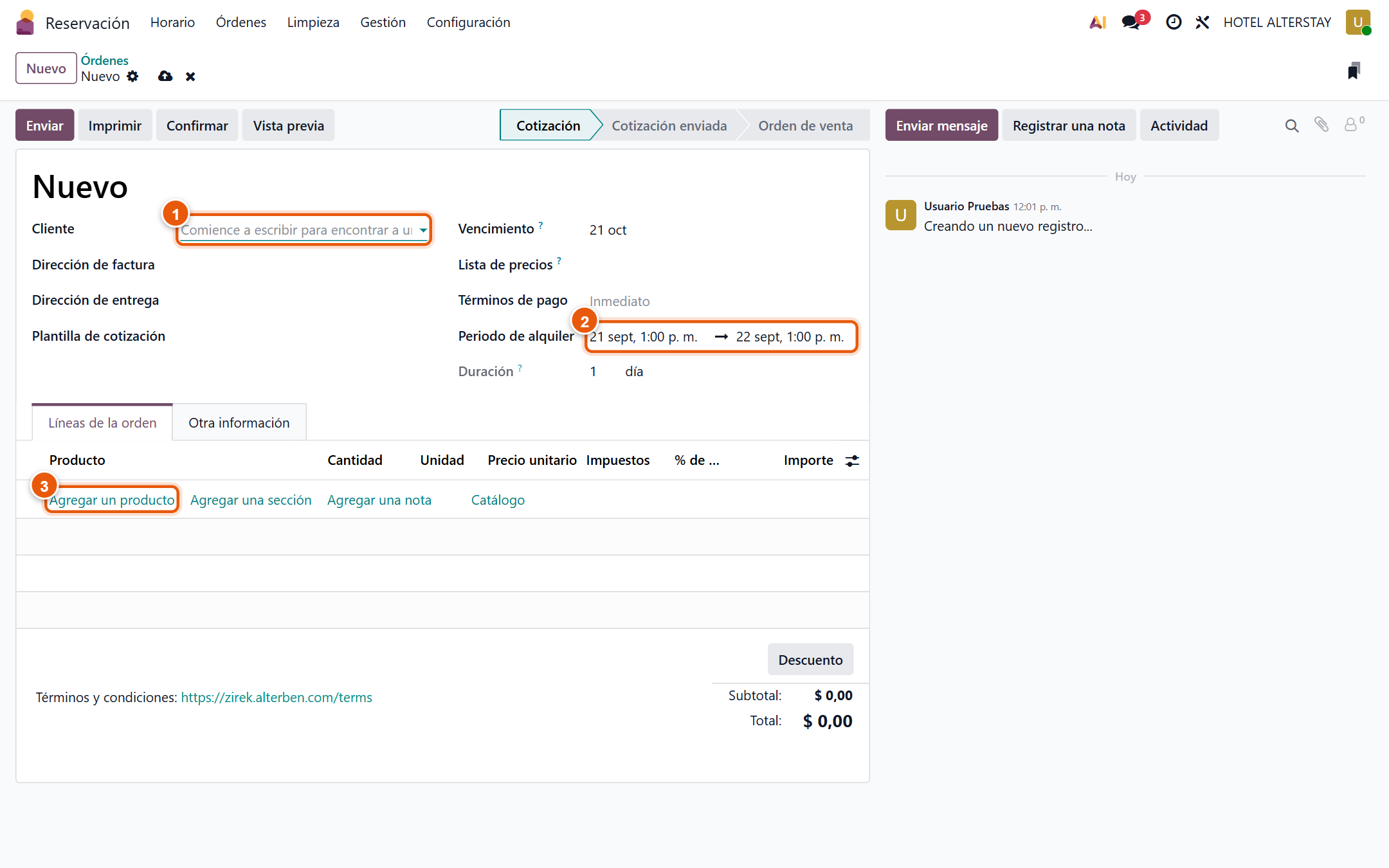Open the user avatar menu
Screen dimensions: 1389x868
(x=1358, y=23)
